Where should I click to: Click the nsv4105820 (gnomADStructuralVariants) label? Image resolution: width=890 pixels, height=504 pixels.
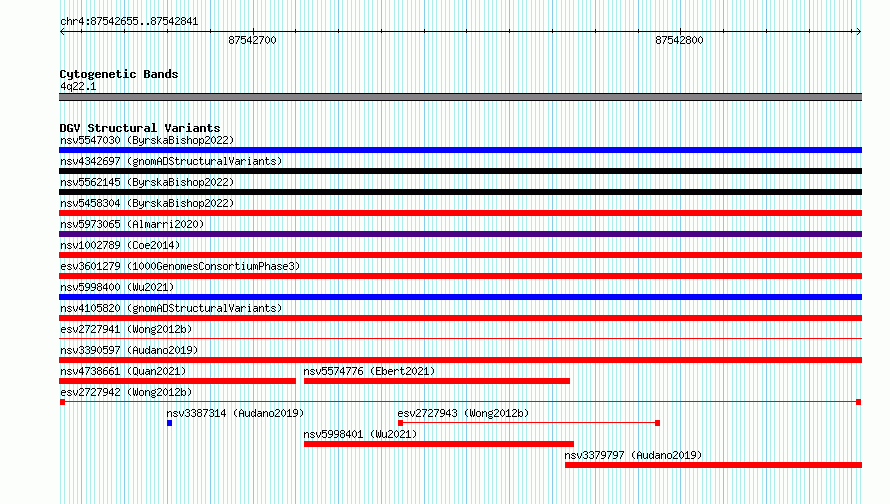tap(171, 308)
